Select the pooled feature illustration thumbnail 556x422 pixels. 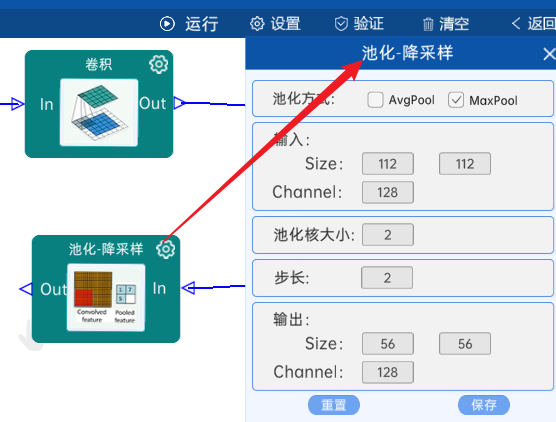coord(106,297)
